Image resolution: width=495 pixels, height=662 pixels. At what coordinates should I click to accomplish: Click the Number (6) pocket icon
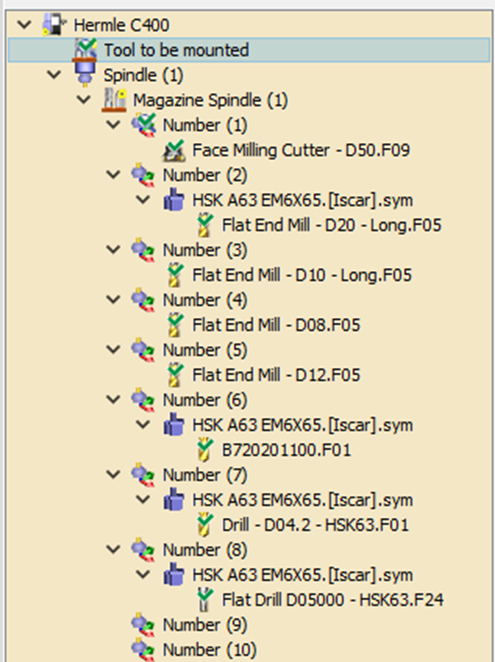click(143, 400)
